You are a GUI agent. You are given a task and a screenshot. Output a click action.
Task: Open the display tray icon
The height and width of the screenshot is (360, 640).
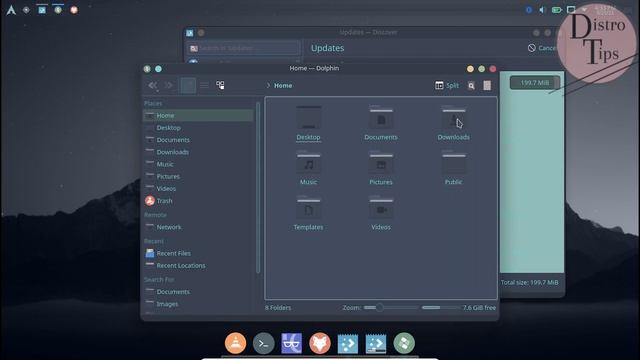(571, 10)
